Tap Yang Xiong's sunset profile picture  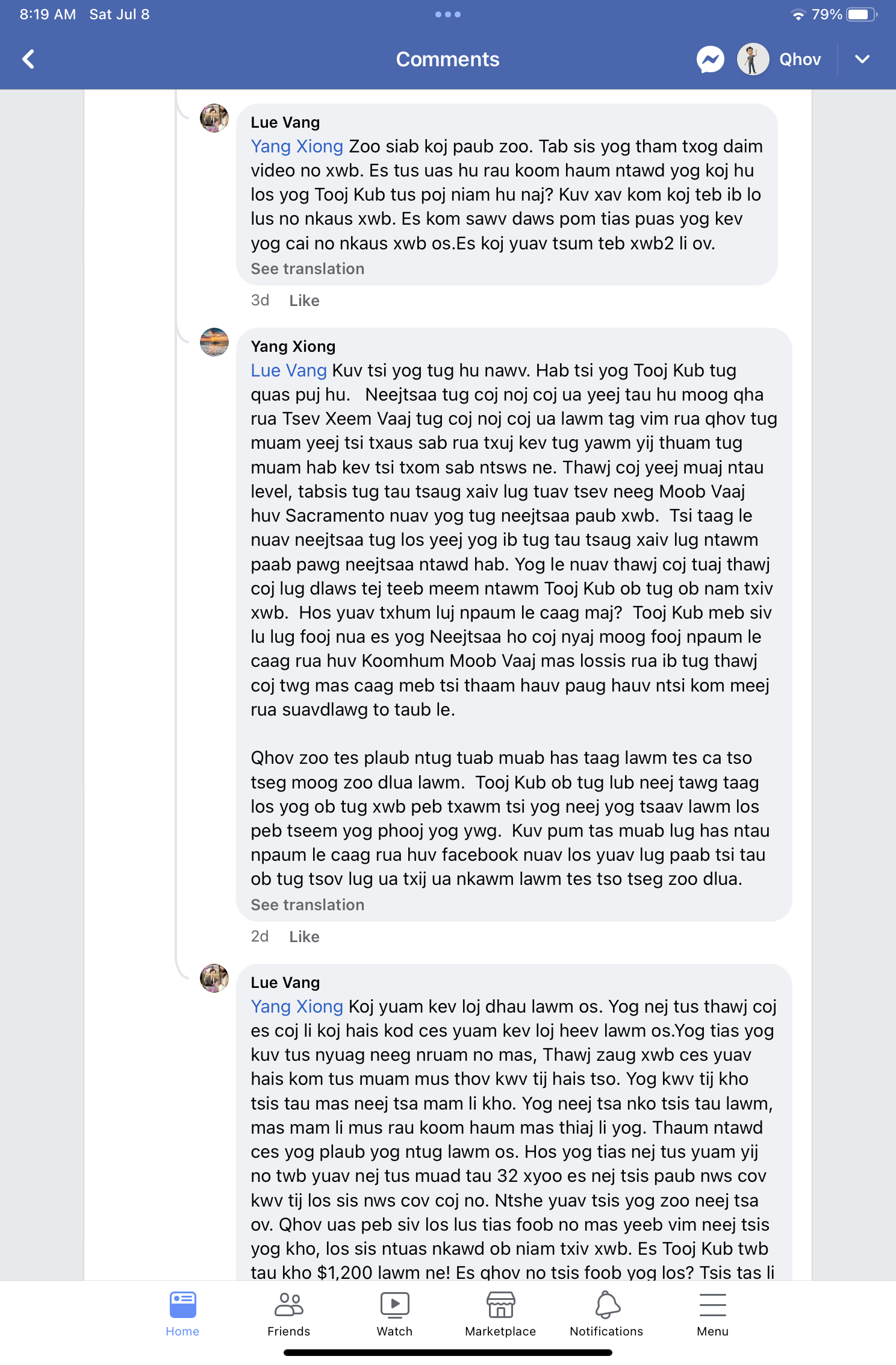click(214, 342)
